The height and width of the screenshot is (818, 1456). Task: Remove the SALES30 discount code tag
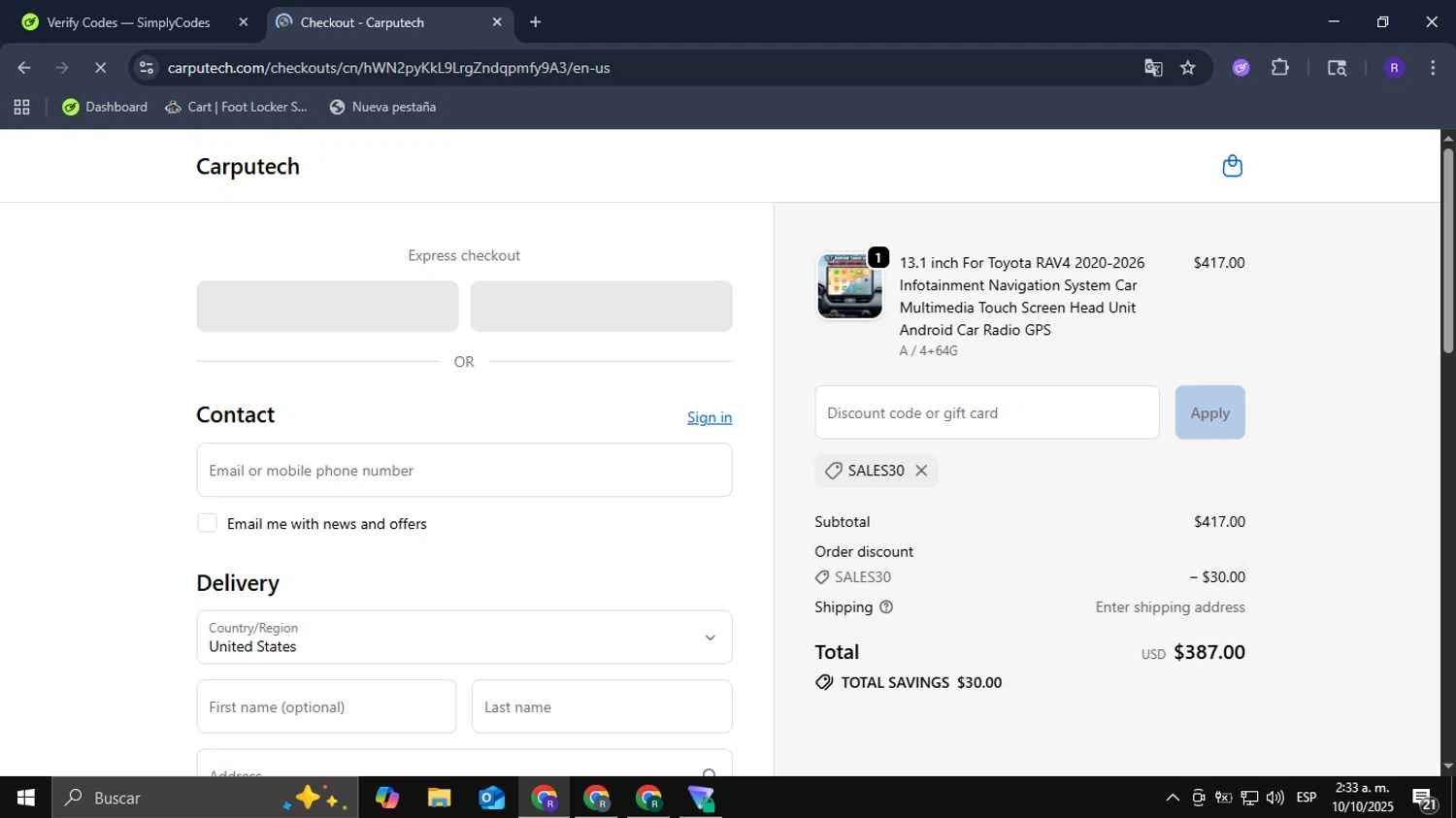(x=921, y=471)
